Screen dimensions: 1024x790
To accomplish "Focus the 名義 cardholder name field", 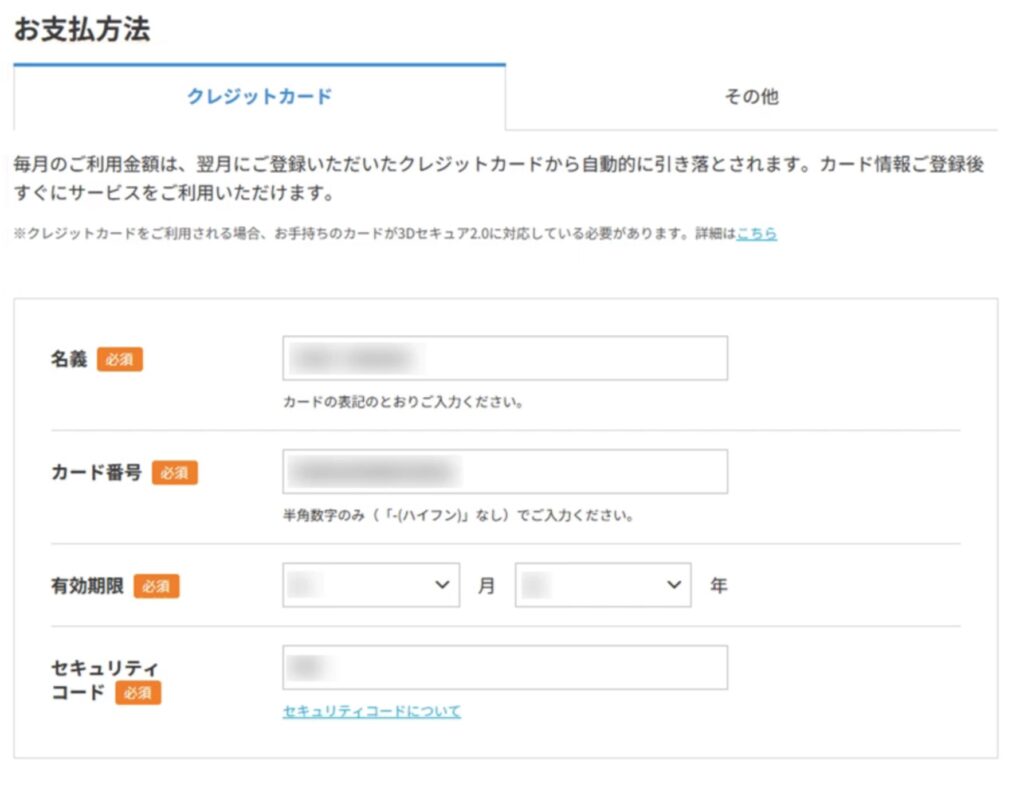I will (x=505, y=358).
